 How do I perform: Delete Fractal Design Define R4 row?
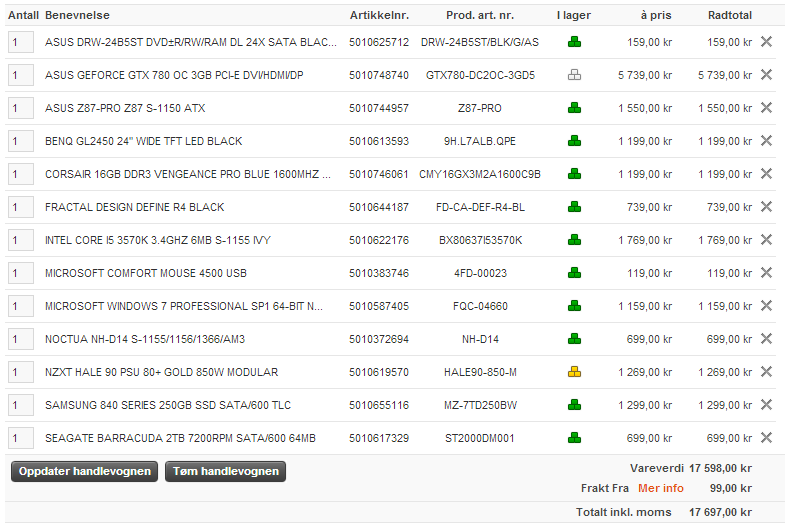[766, 207]
